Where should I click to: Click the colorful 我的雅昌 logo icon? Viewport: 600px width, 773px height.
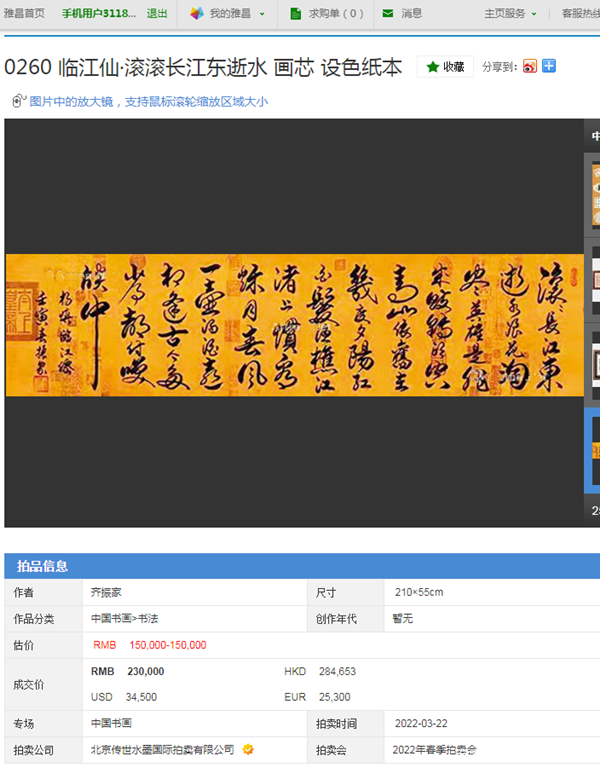[x=197, y=13]
